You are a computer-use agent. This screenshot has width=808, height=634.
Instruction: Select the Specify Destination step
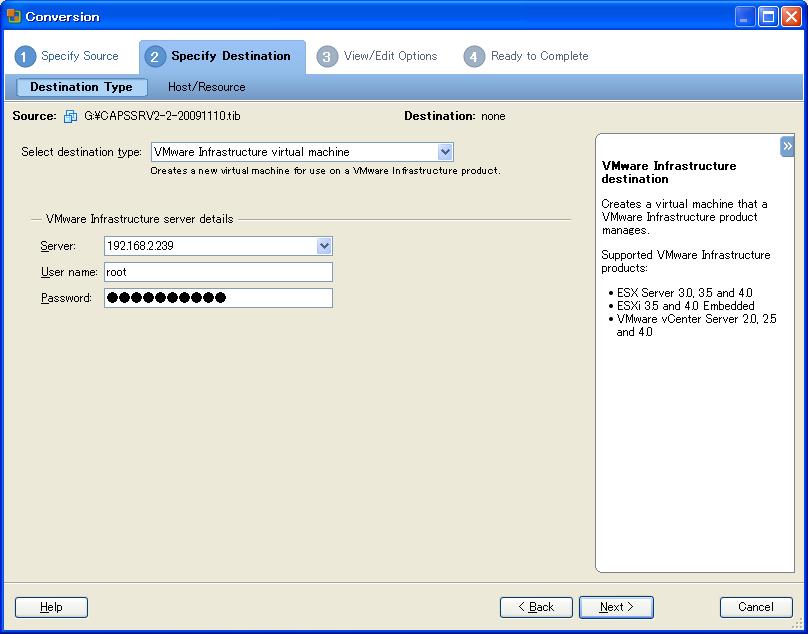(x=222, y=56)
